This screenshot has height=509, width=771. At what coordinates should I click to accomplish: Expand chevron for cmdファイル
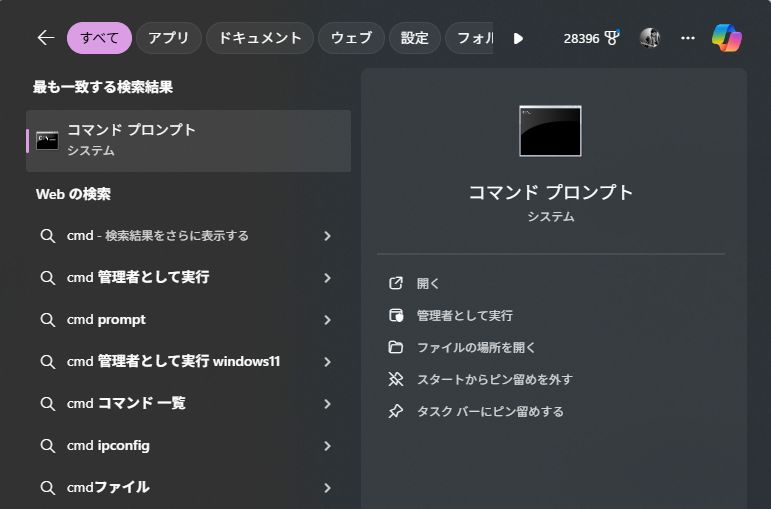coord(327,488)
